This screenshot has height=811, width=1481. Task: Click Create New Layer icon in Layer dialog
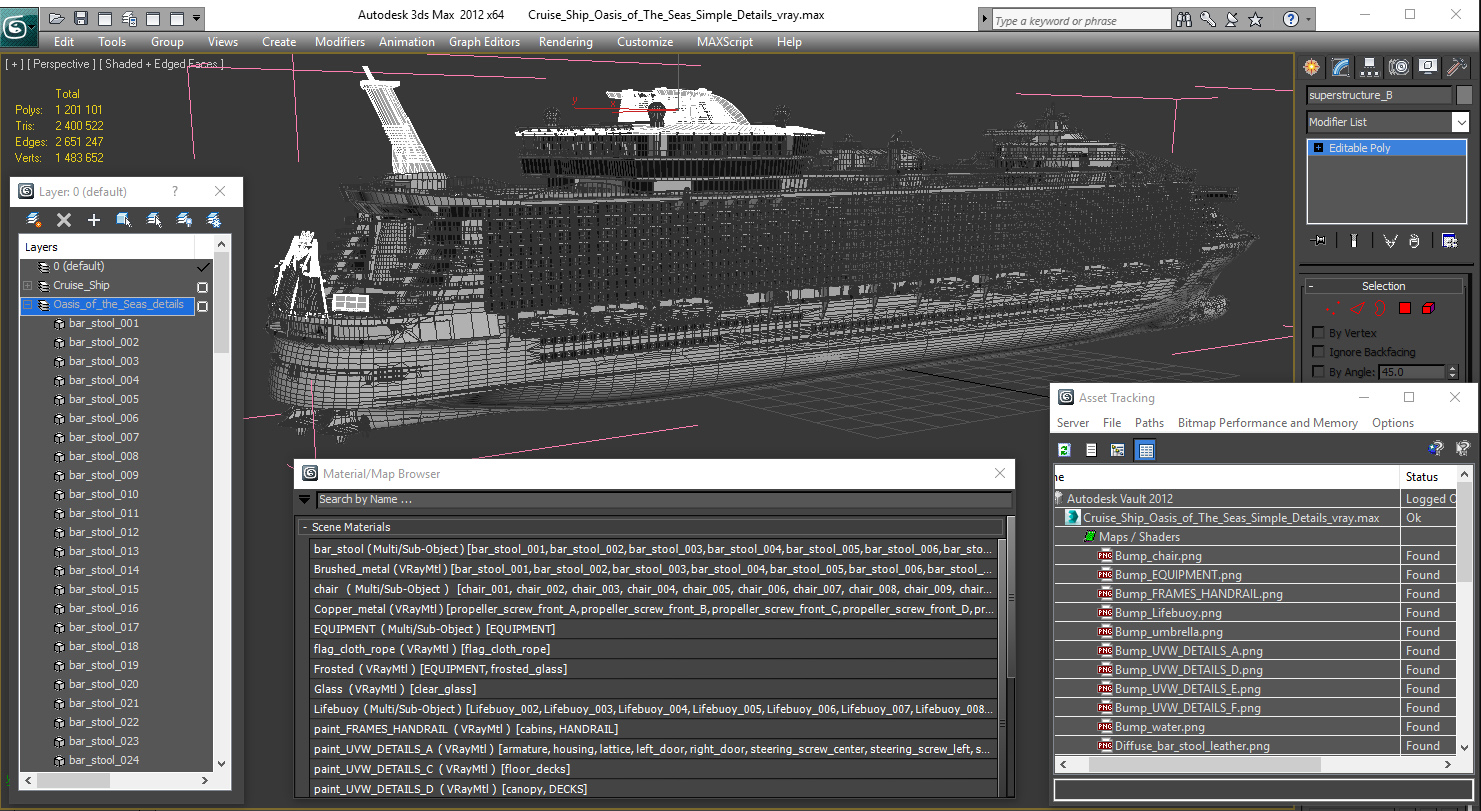coord(34,219)
